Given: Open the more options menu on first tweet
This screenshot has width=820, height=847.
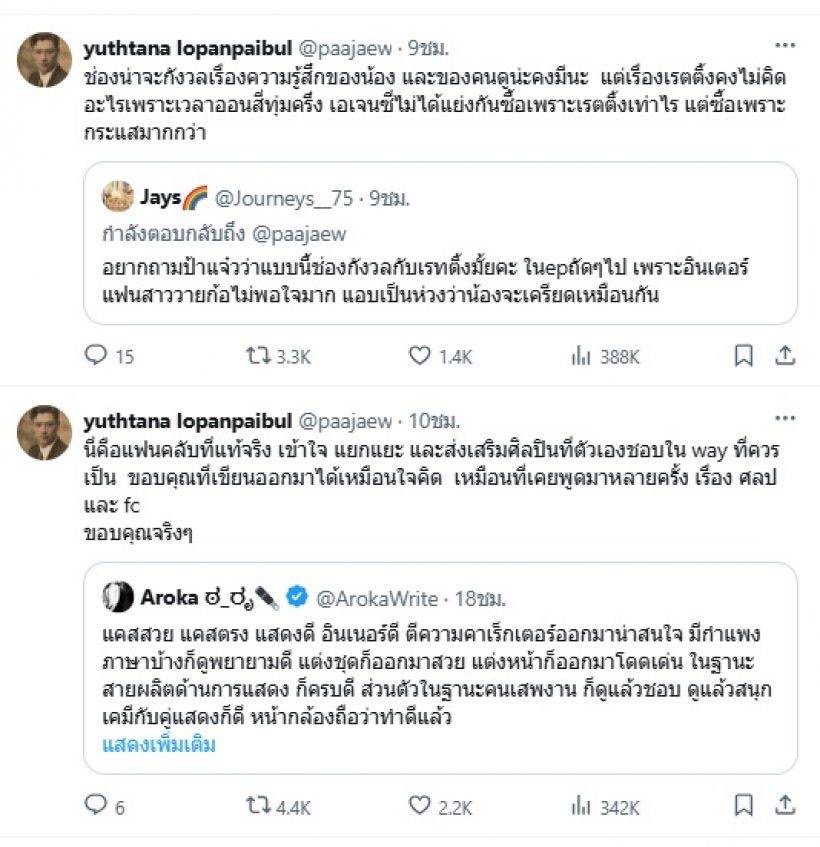Looking at the screenshot, I should click(786, 47).
